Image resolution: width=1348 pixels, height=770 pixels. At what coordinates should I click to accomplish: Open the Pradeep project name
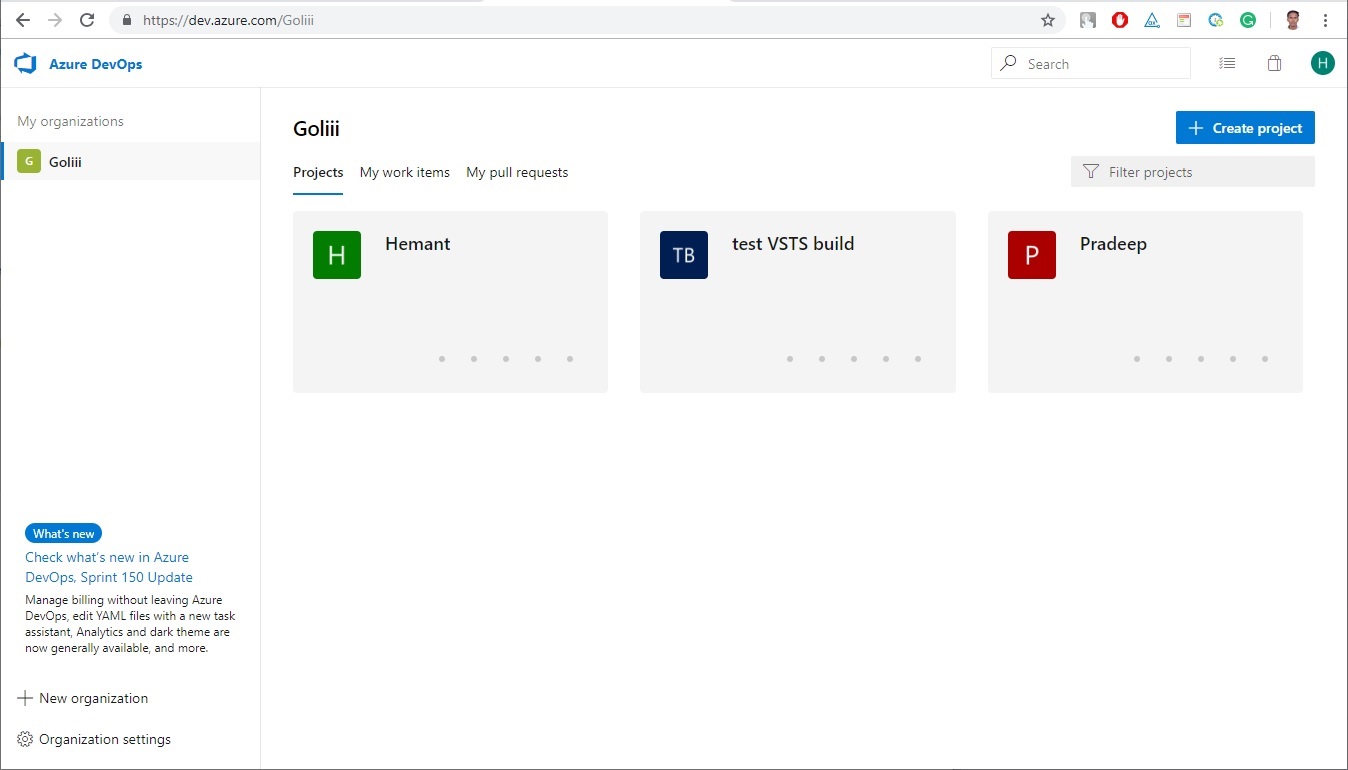[1113, 244]
